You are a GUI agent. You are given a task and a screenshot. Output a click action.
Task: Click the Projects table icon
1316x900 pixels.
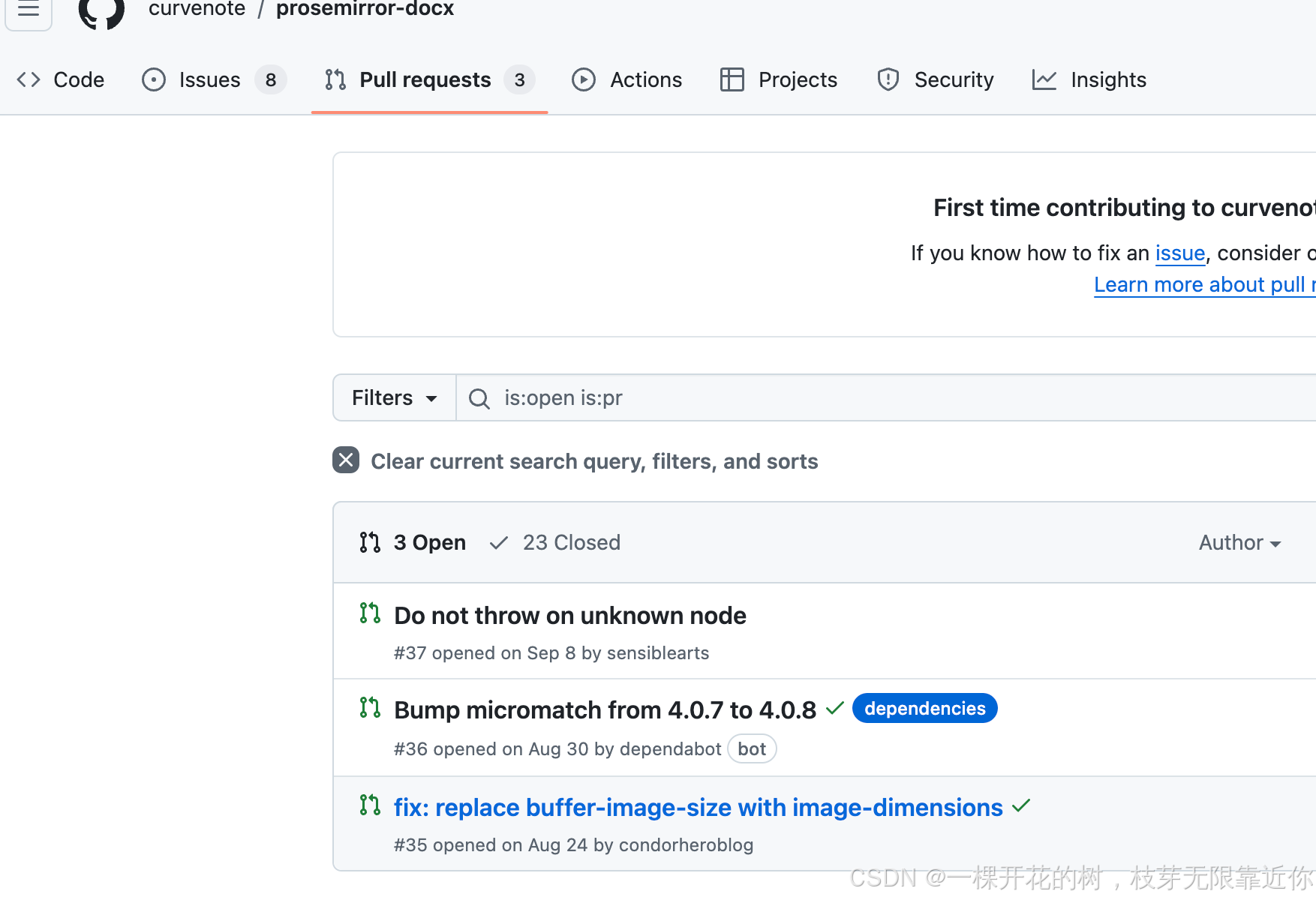tap(732, 79)
